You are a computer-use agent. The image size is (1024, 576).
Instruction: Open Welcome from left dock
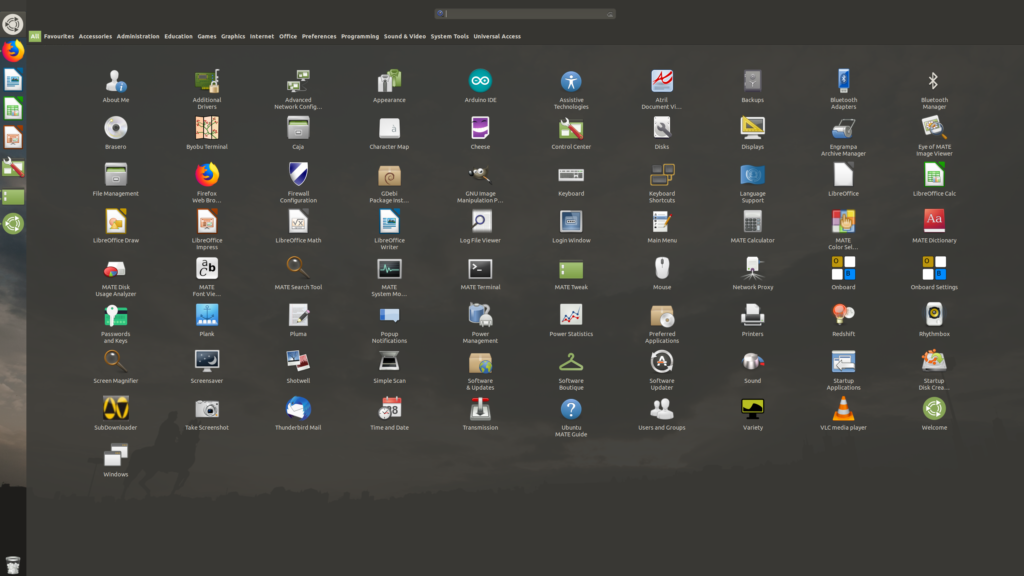12,224
